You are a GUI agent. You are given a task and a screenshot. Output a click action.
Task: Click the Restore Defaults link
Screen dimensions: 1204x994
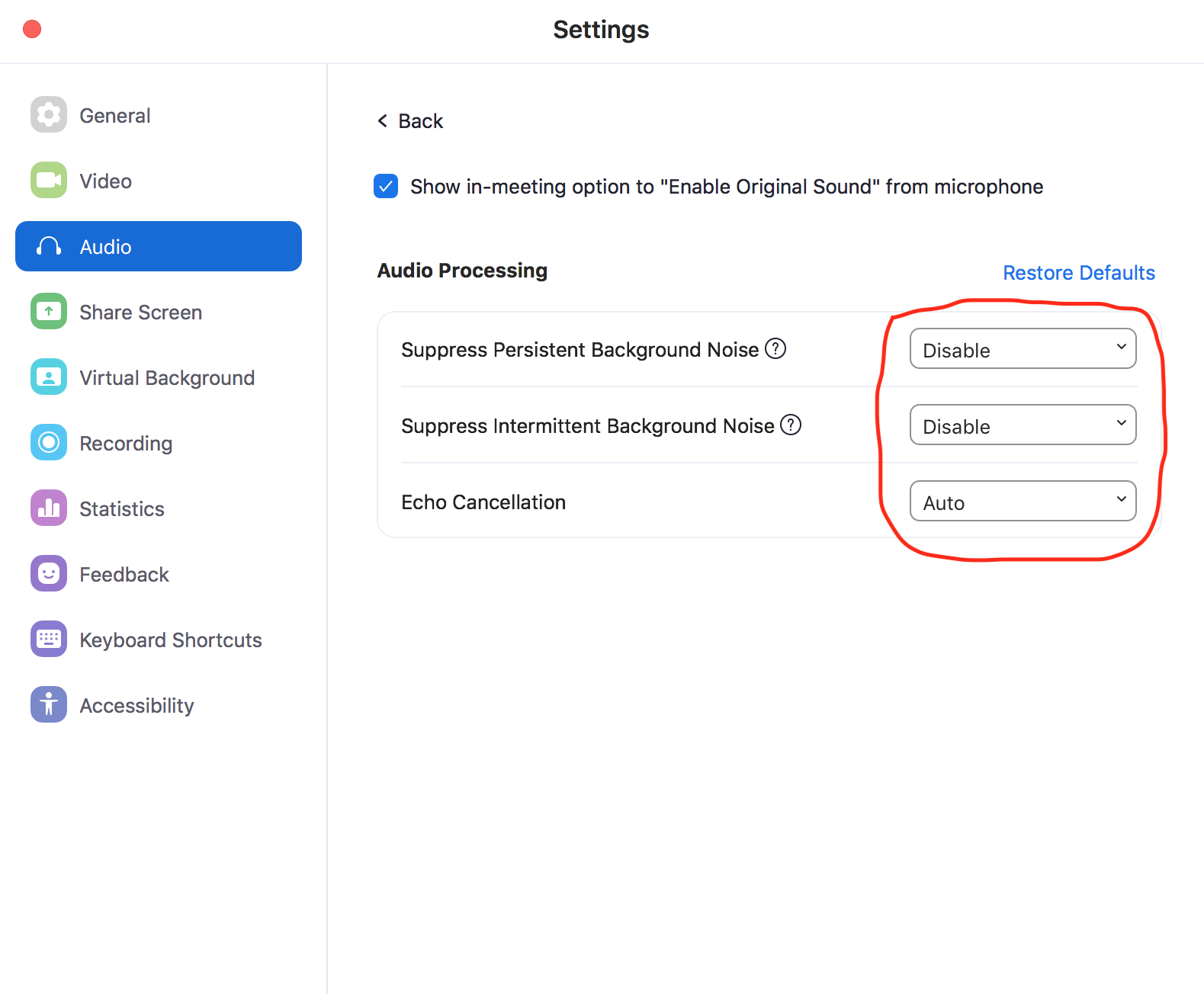coord(1078,272)
